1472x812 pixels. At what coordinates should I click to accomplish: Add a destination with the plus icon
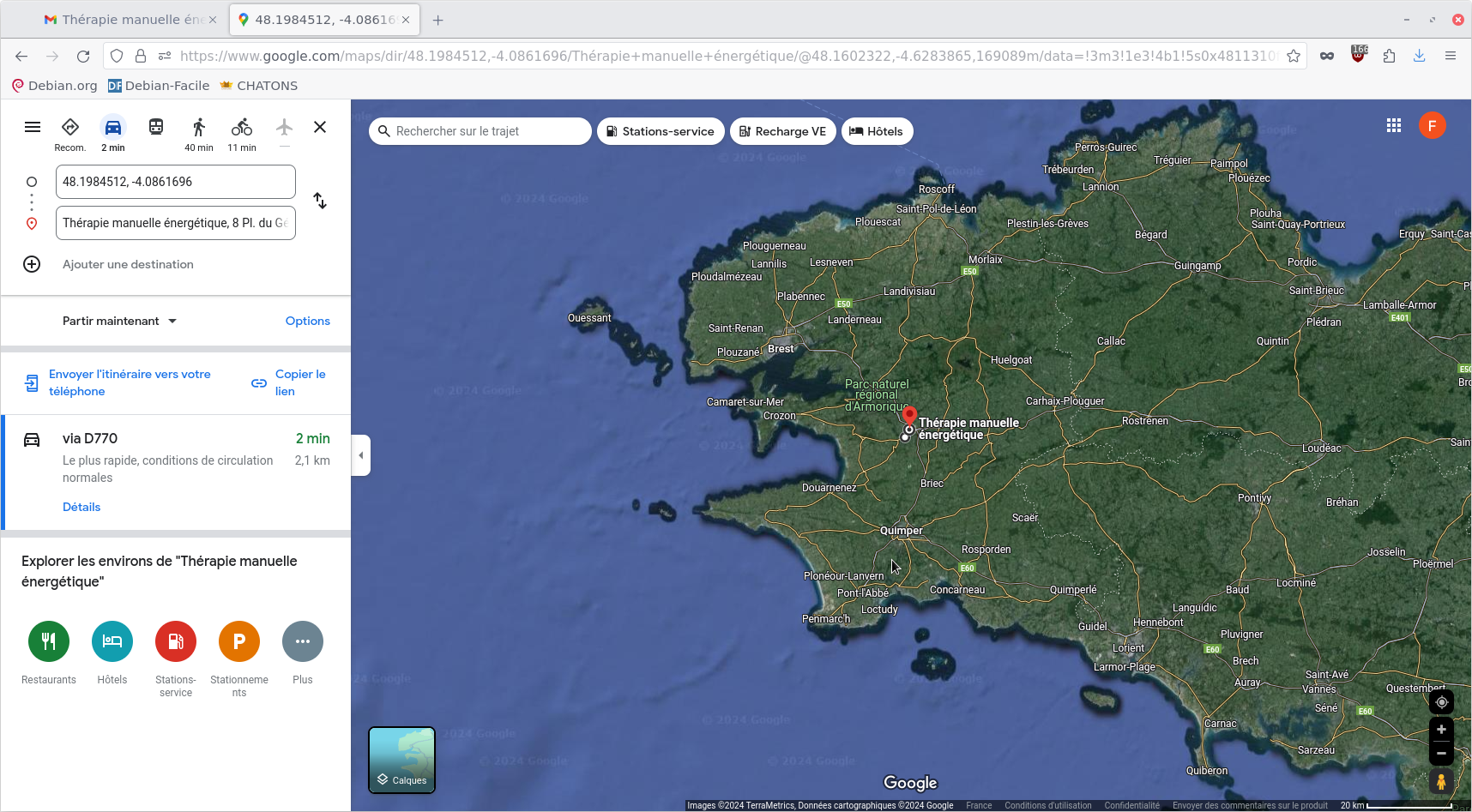point(32,264)
